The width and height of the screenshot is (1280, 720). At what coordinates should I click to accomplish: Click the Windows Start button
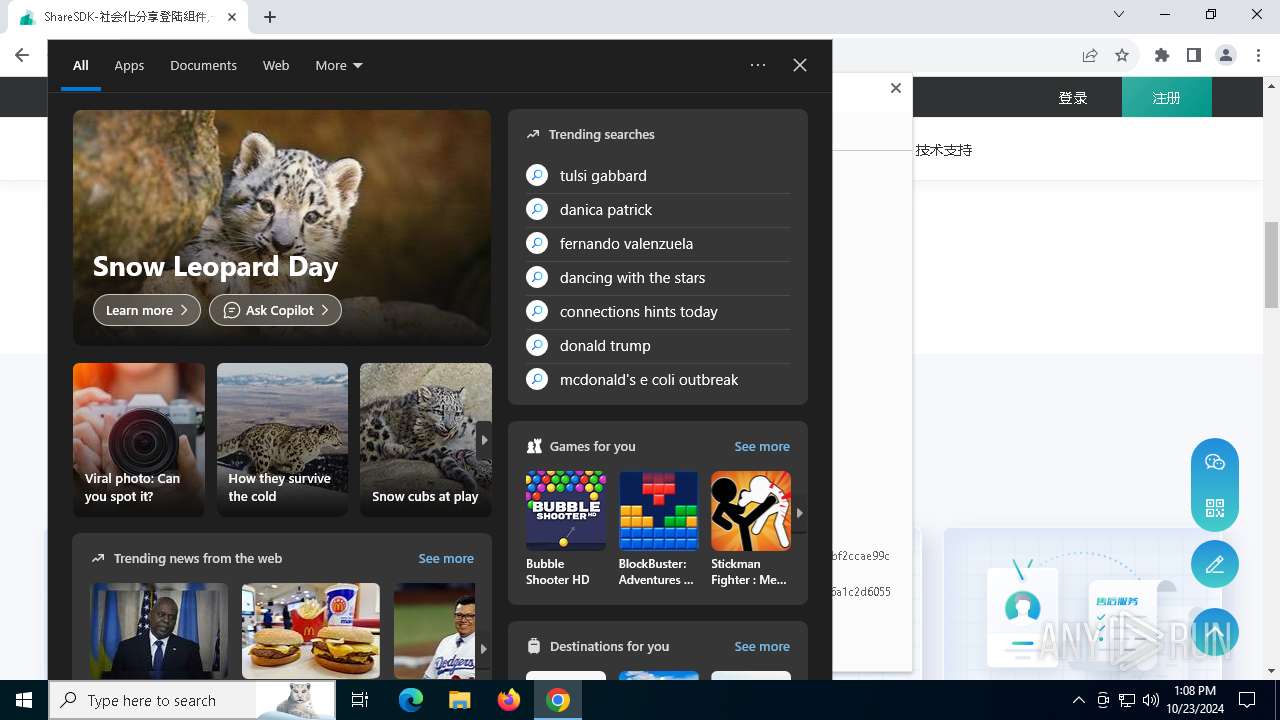24,700
